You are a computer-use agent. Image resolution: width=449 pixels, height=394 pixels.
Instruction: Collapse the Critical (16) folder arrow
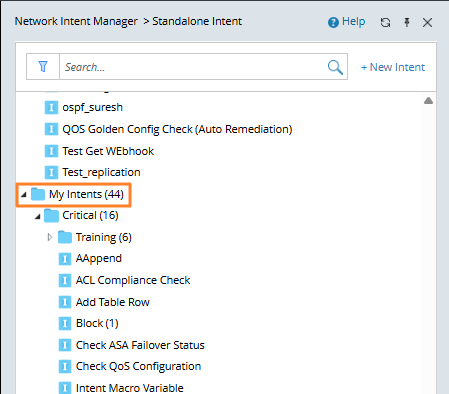(x=37, y=216)
